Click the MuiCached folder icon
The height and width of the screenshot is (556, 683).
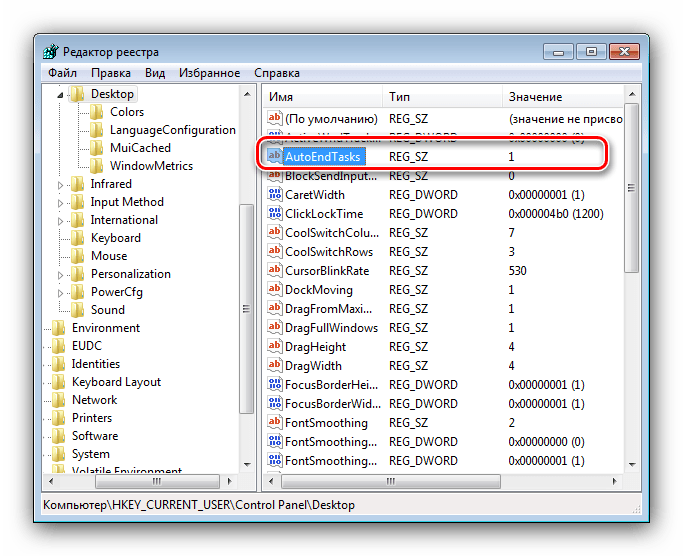tap(97, 148)
